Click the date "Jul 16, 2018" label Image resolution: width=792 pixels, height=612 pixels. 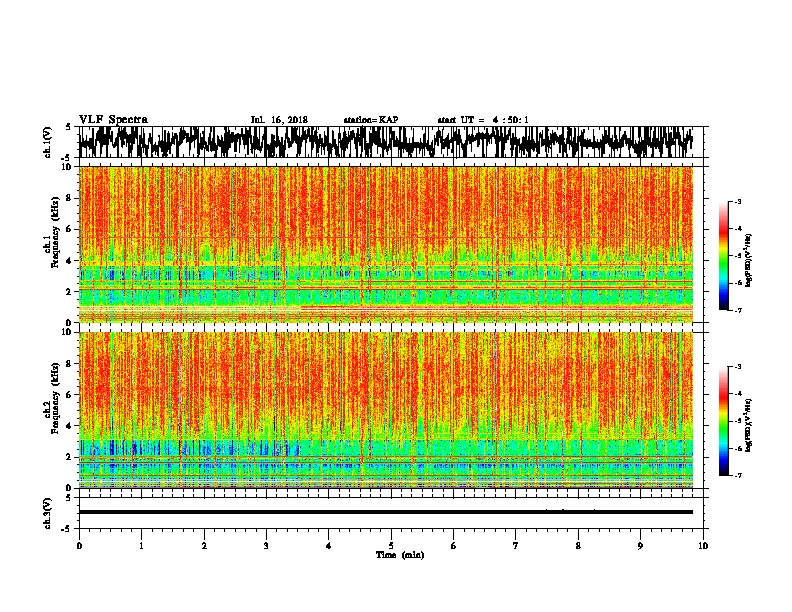279,120
